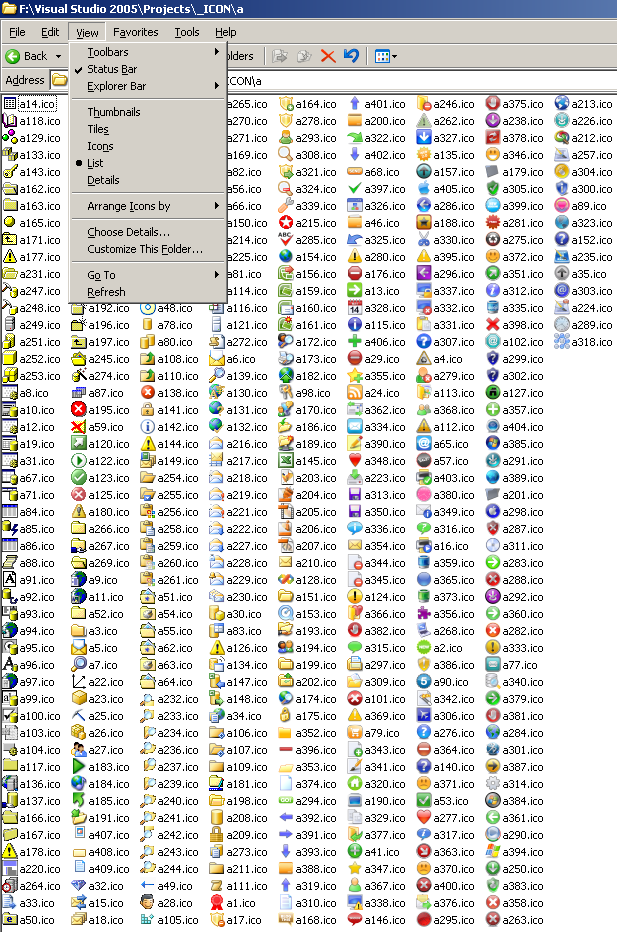Viewport: 617px width, 932px height.
Task: Open the Favorites menu
Action: pos(136,32)
